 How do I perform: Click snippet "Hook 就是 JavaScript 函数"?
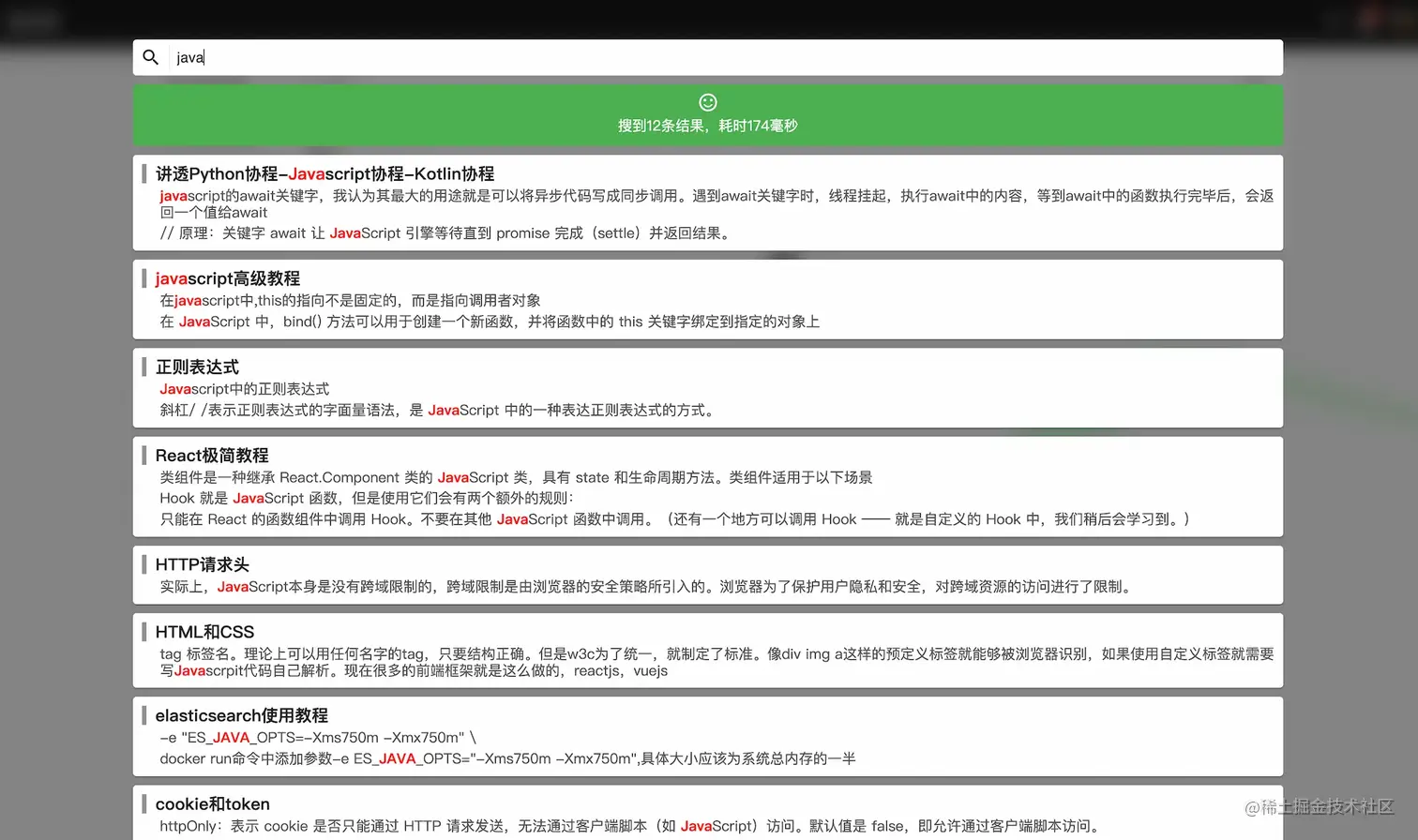pos(367,498)
